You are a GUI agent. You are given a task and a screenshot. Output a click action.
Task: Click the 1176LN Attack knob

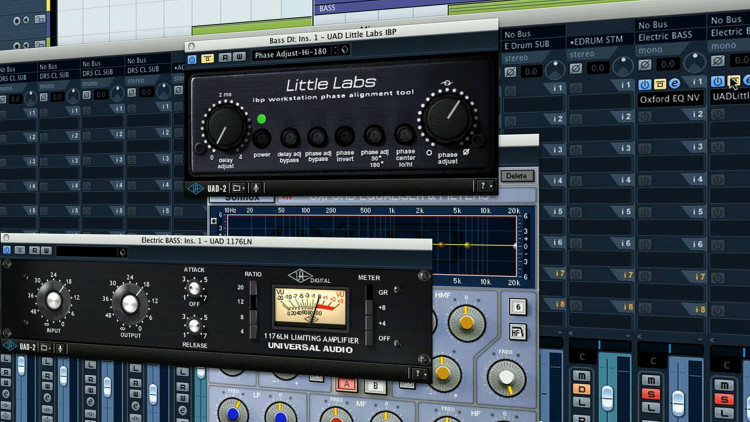(x=194, y=289)
